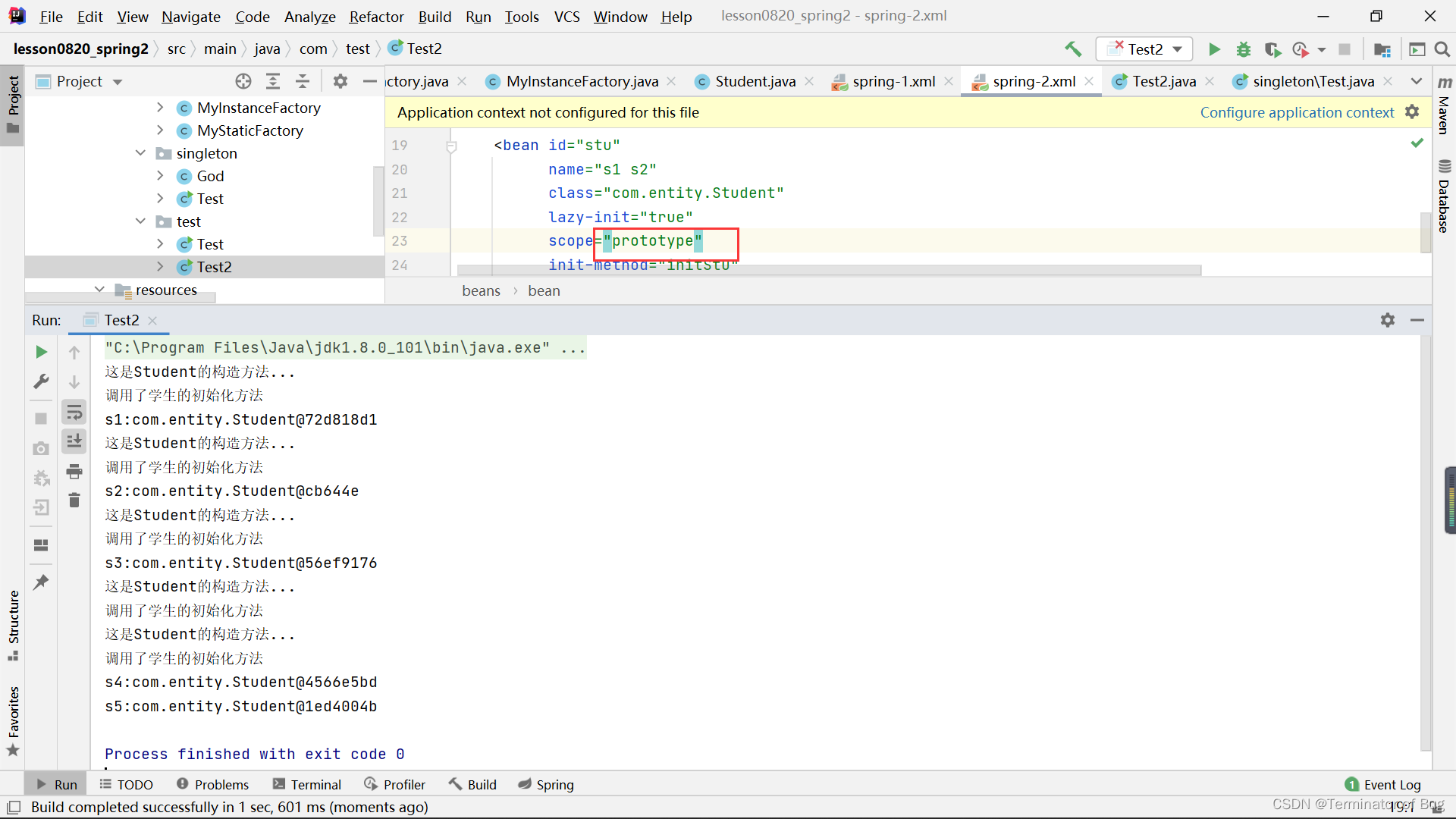Click the print output icon
This screenshot has width=1456, height=819.
(74, 472)
